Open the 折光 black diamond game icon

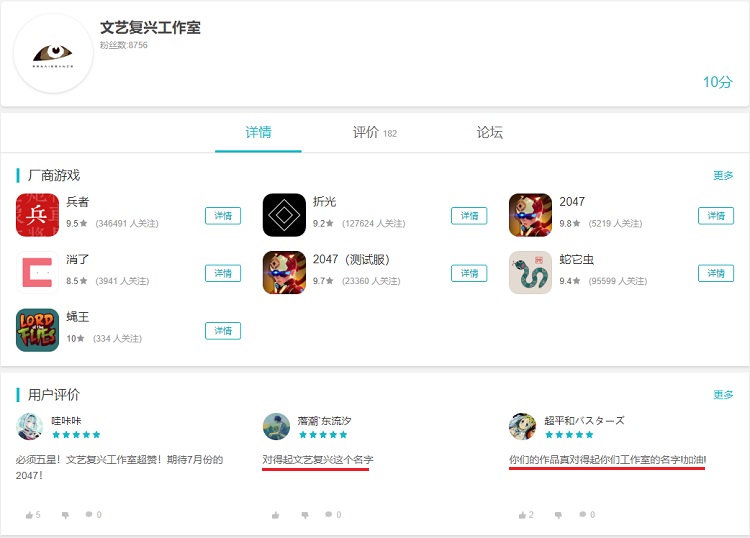click(x=284, y=215)
